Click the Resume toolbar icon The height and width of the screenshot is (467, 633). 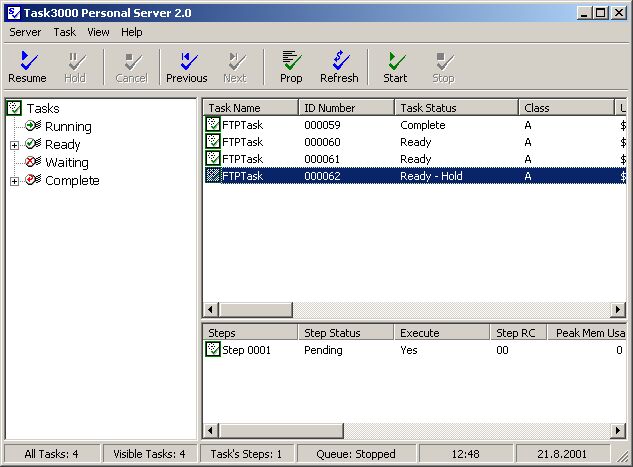tap(27, 67)
